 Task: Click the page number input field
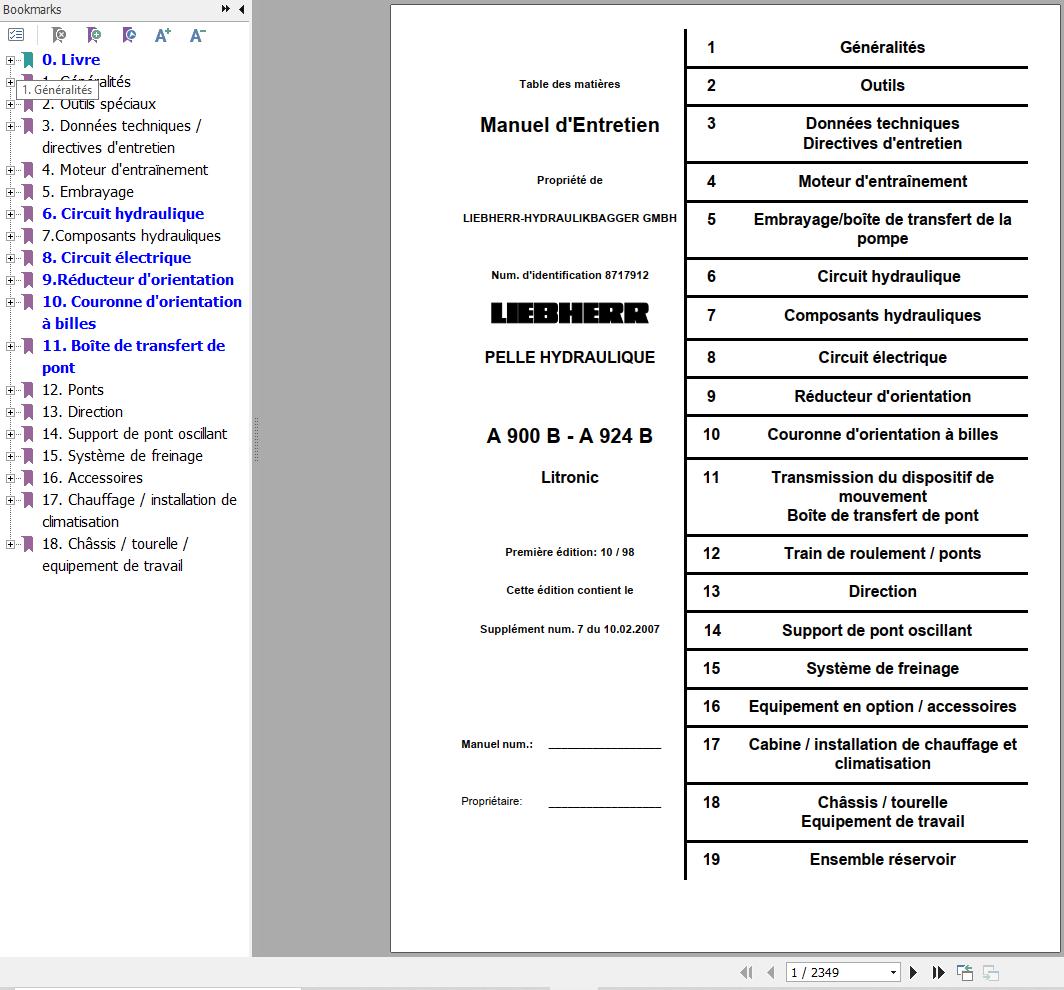[x=836, y=972]
